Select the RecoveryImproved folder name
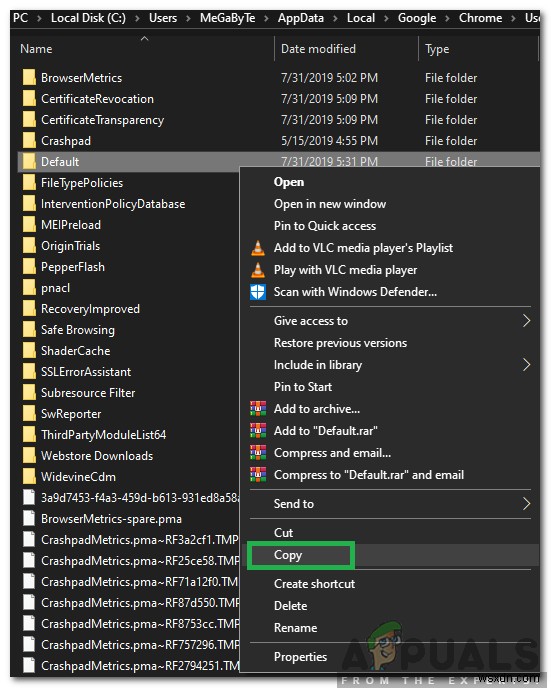The image size is (551, 688). [90, 309]
